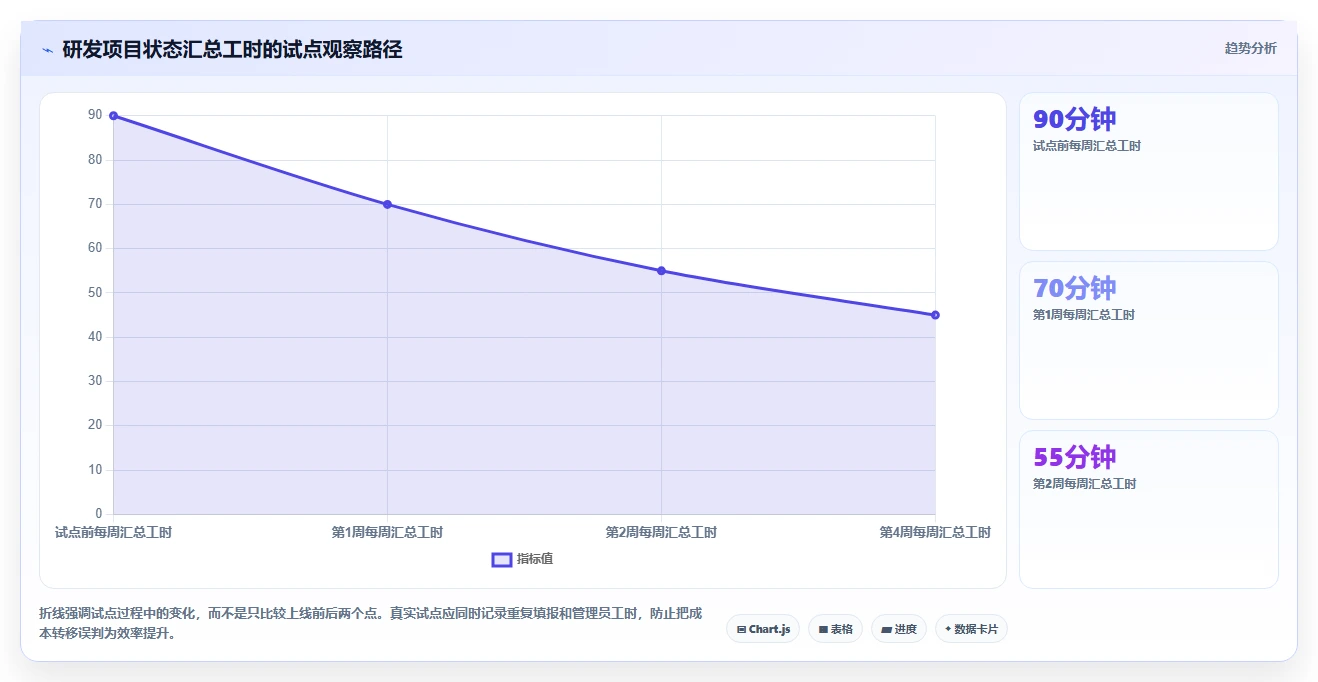Click the 90分钟 card value
The image size is (1318, 682).
coord(1074,119)
